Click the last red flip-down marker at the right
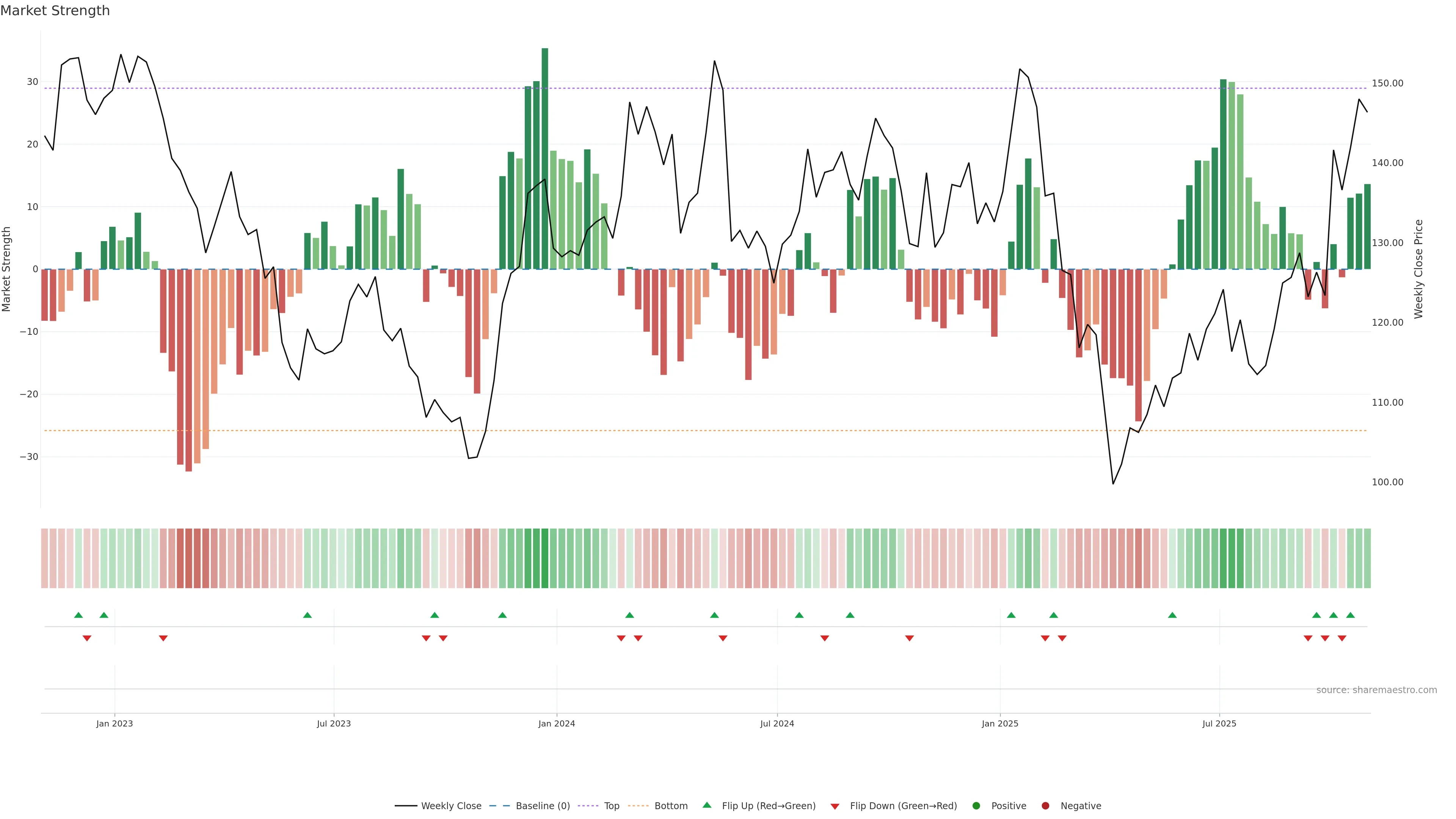The width and height of the screenshot is (1456, 819). pos(1342,638)
